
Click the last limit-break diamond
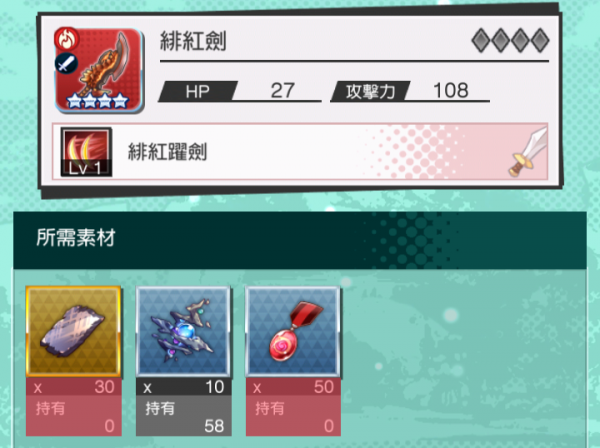[x=540, y=40]
